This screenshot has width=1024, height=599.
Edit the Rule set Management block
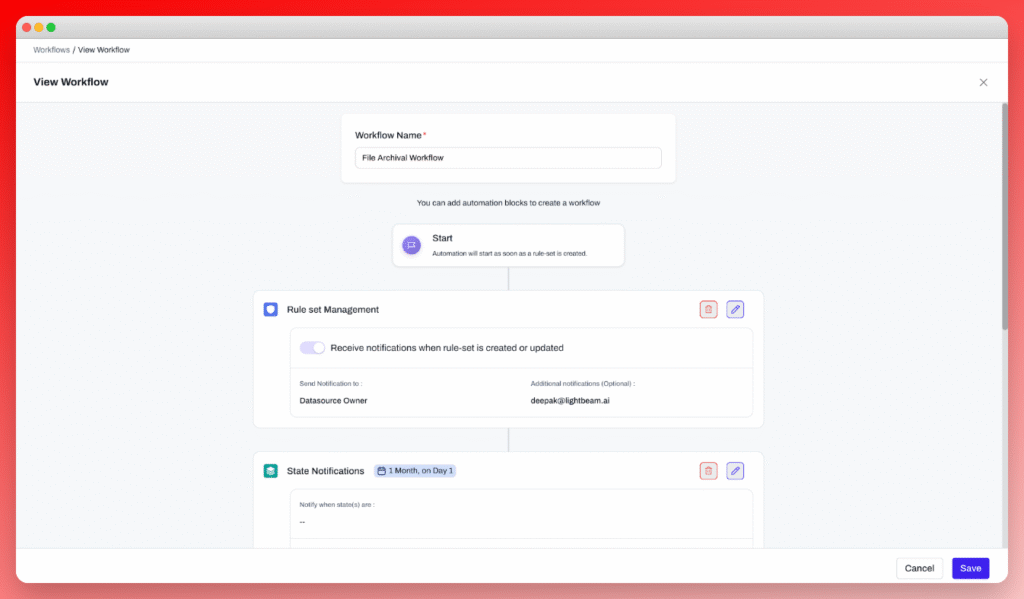(735, 310)
